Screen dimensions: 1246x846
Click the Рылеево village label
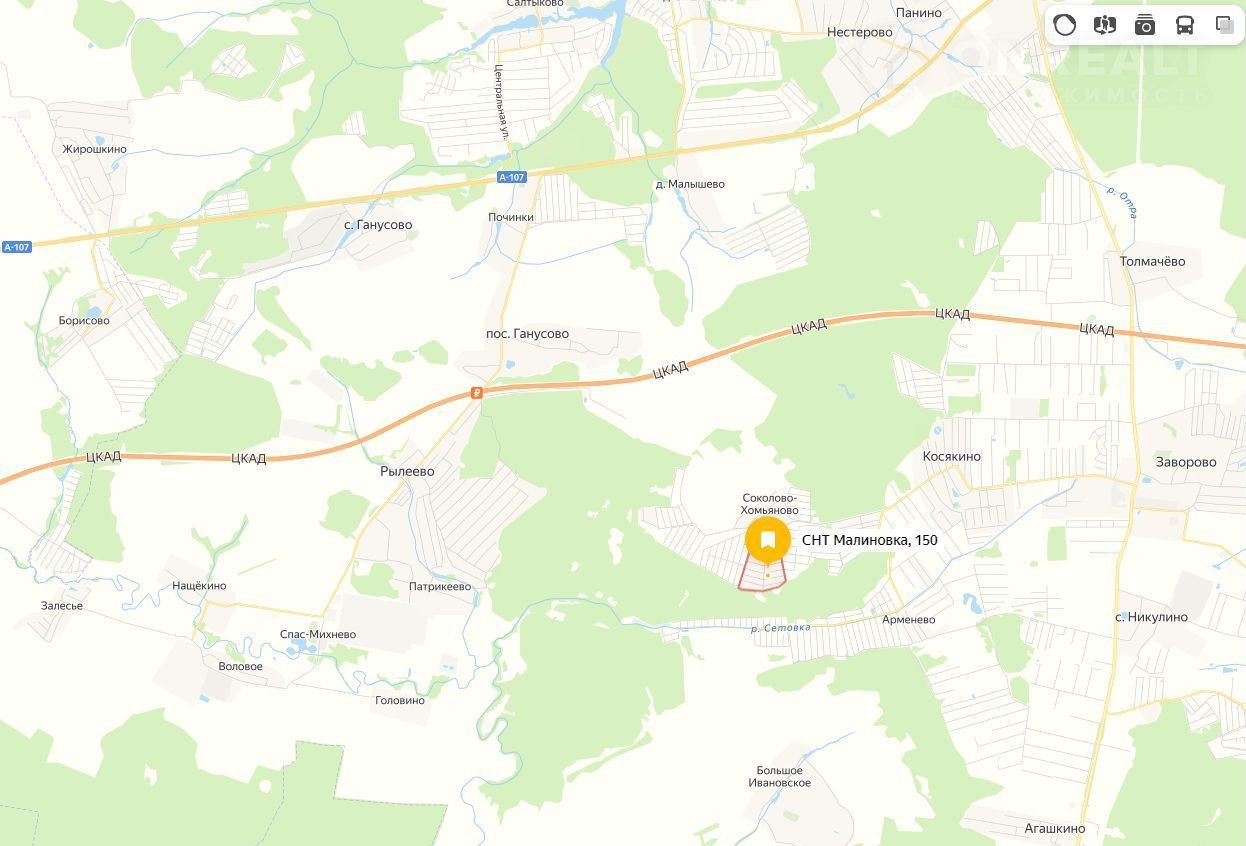coord(407,471)
